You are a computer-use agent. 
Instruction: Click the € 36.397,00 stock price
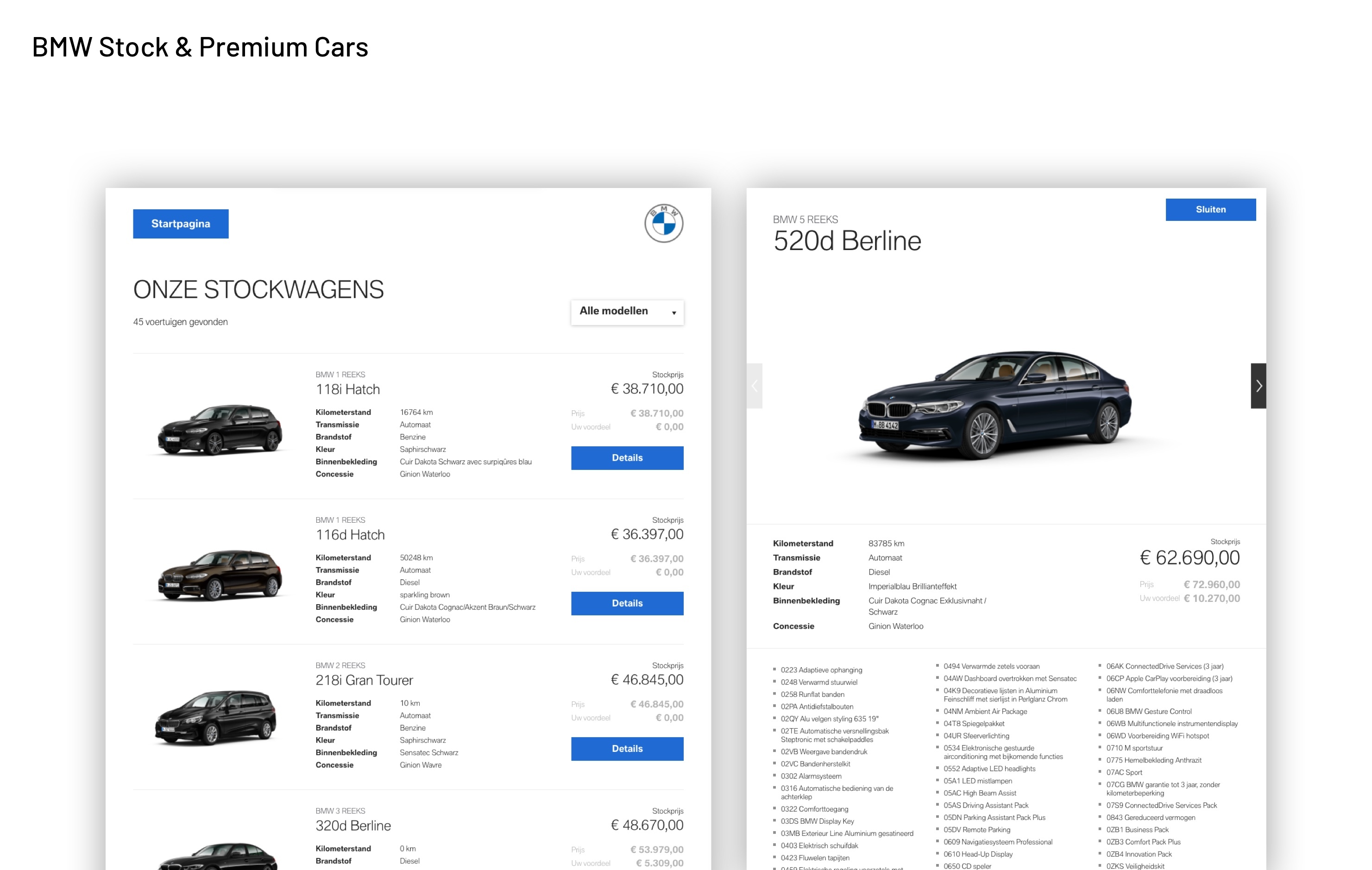647,534
